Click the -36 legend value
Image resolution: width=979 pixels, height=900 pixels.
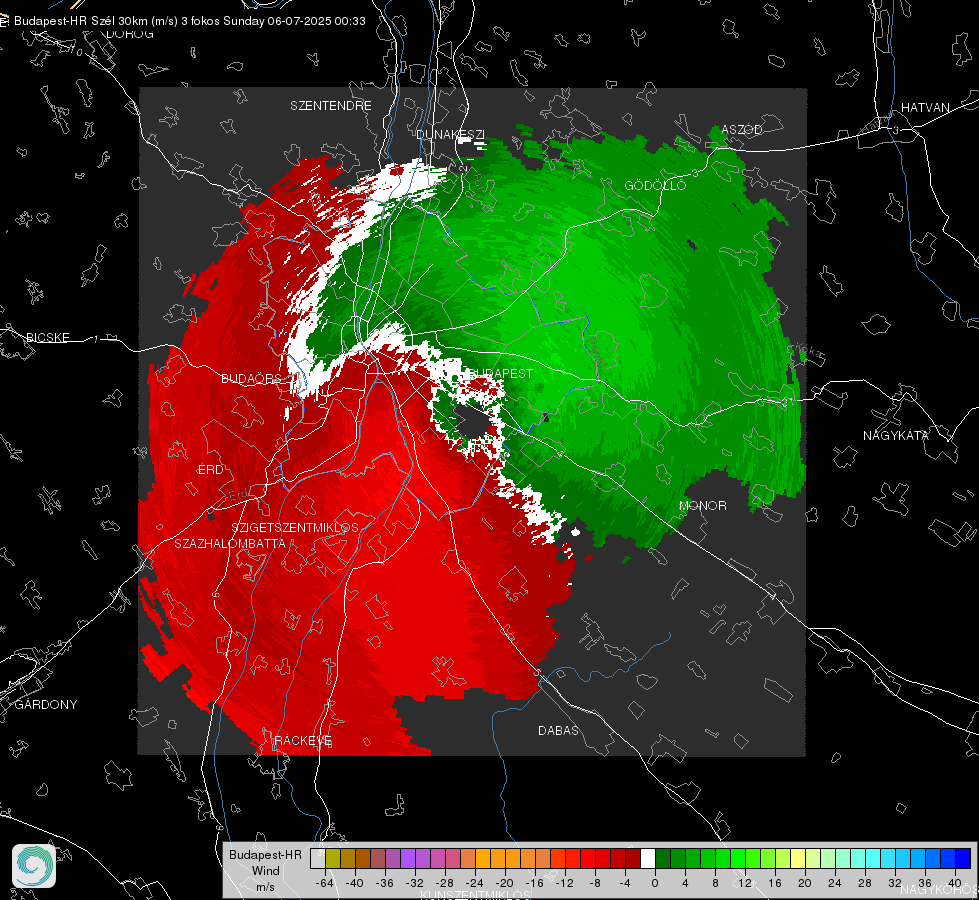click(x=385, y=883)
